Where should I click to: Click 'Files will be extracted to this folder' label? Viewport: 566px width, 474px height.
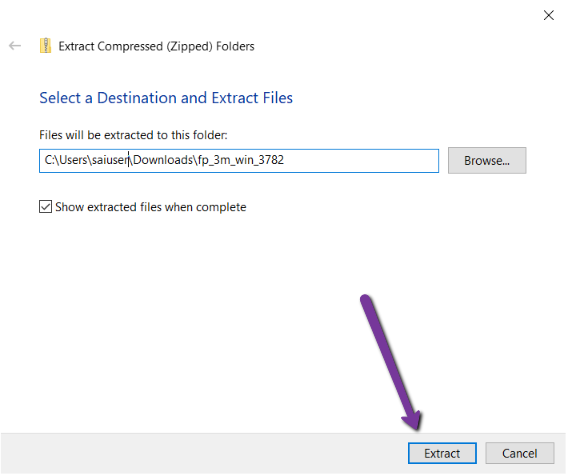pos(133,135)
